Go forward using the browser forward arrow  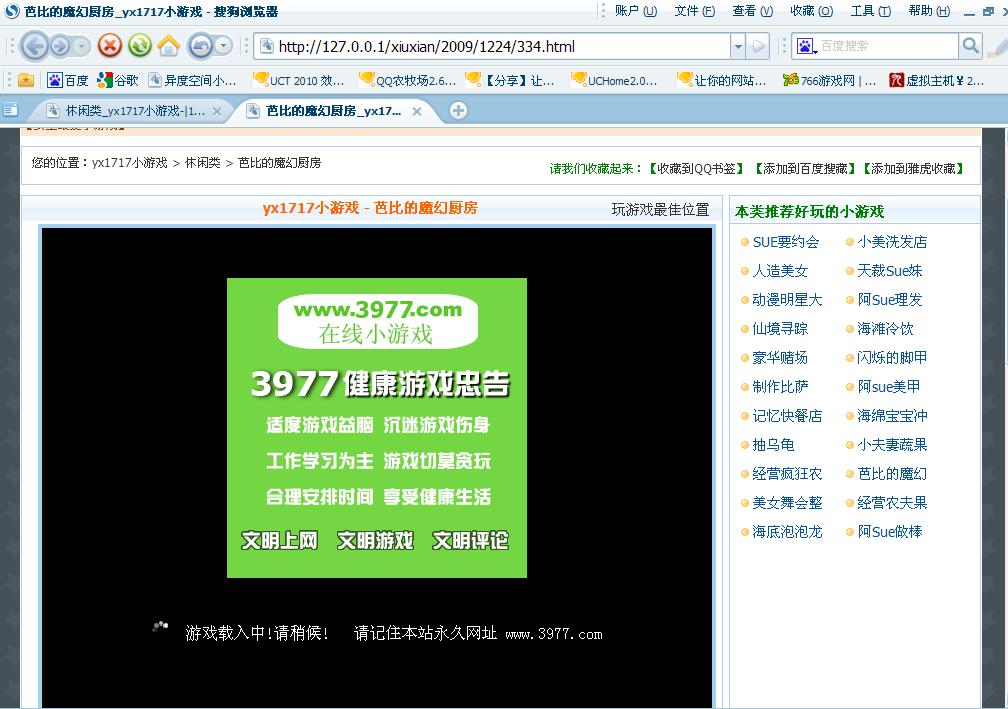(x=60, y=46)
